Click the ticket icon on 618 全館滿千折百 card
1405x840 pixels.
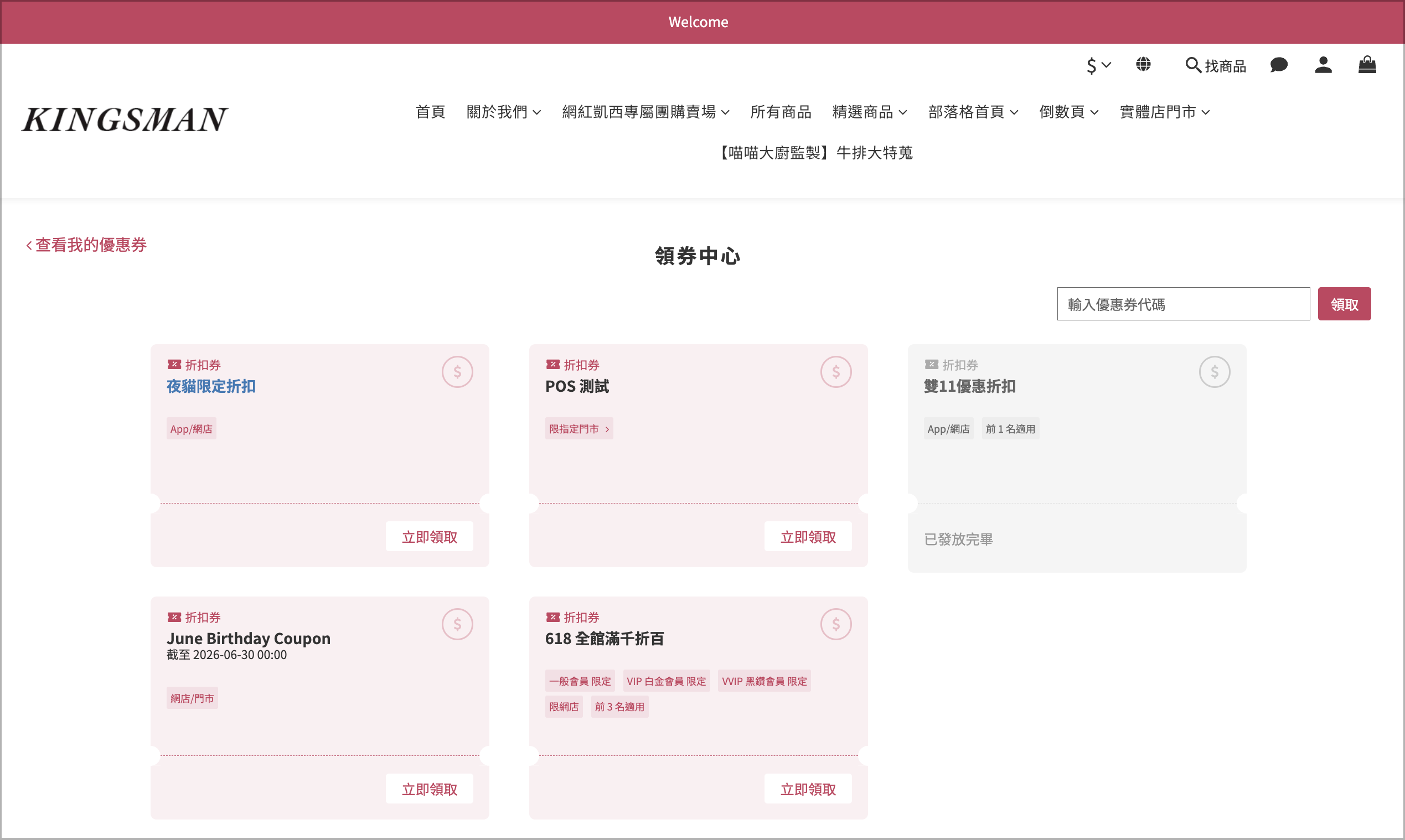point(552,617)
